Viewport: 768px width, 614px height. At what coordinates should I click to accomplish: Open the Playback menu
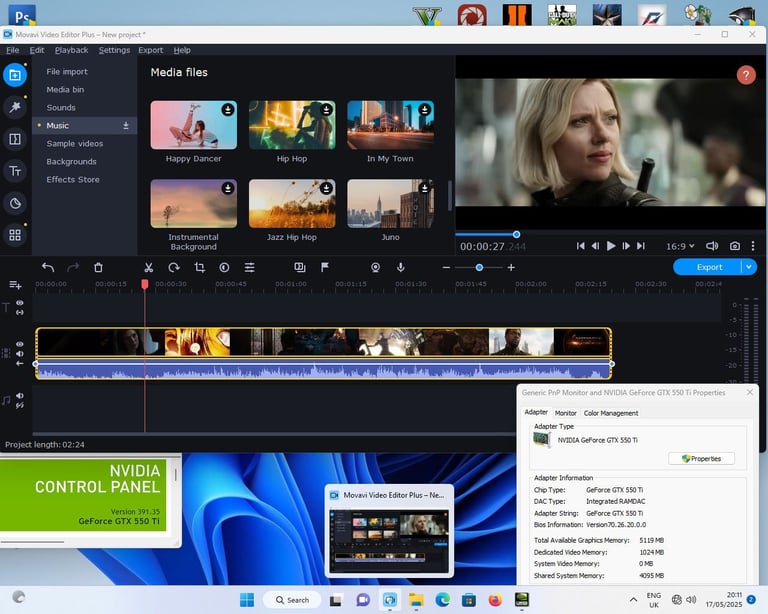(72, 50)
